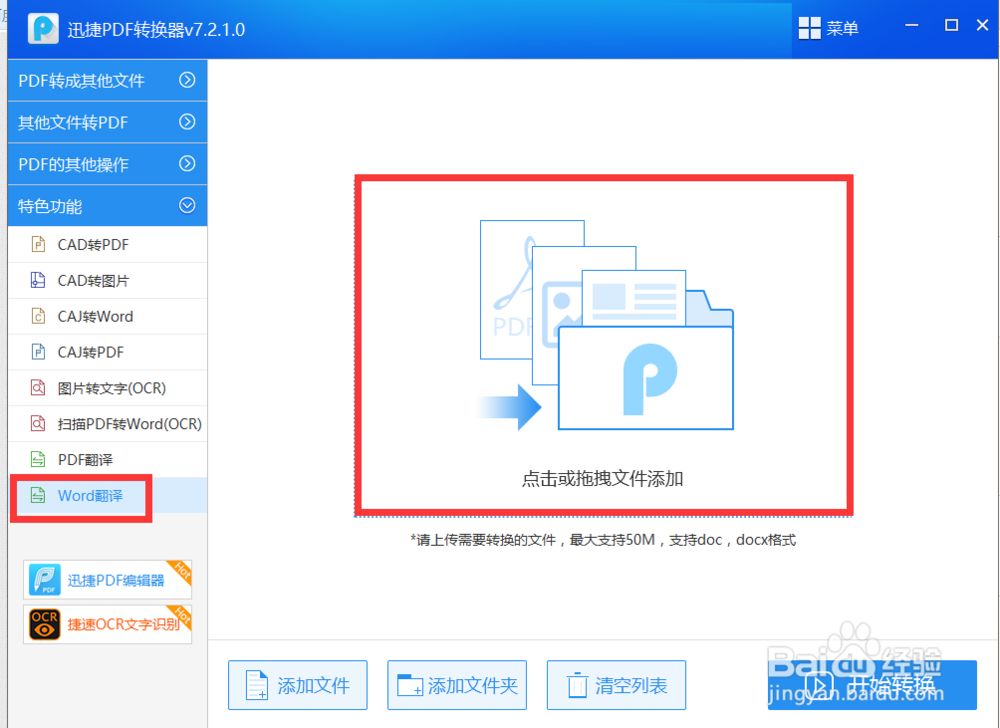Click the add-file document icon

point(257,685)
